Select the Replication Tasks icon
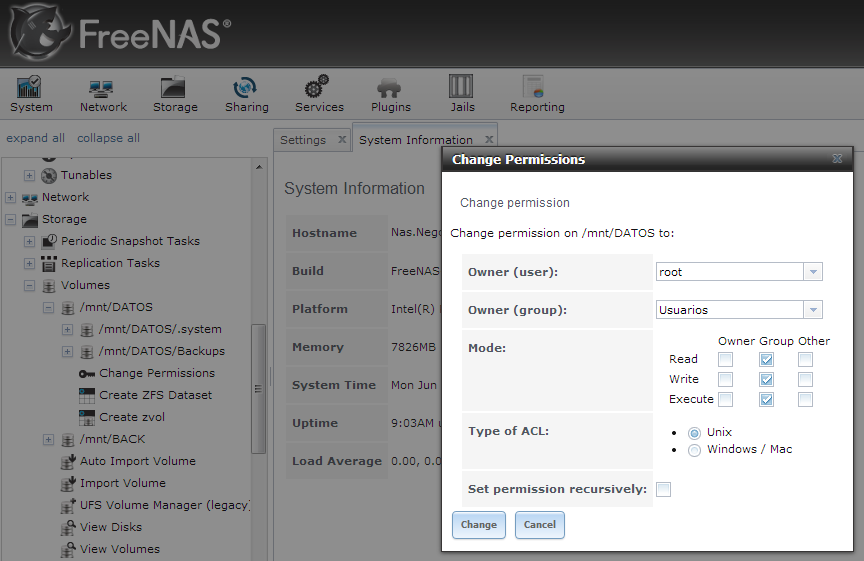The height and width of the screenshot is (561, 864). [x=49, y=263]
